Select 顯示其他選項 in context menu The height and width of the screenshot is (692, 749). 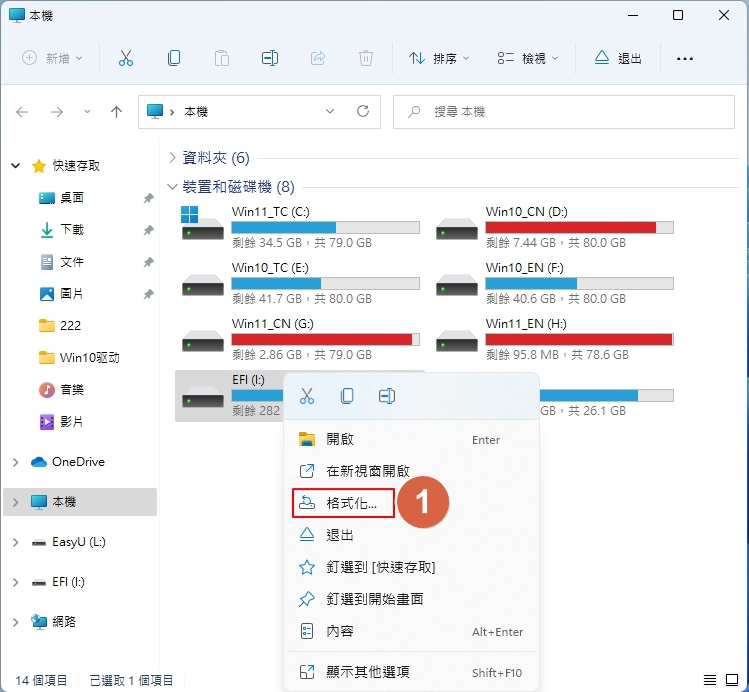(368, 672)
